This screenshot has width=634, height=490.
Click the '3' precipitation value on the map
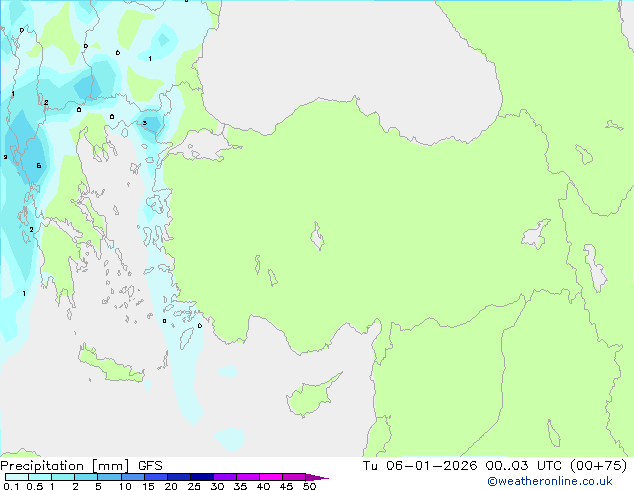coord(144,123)
